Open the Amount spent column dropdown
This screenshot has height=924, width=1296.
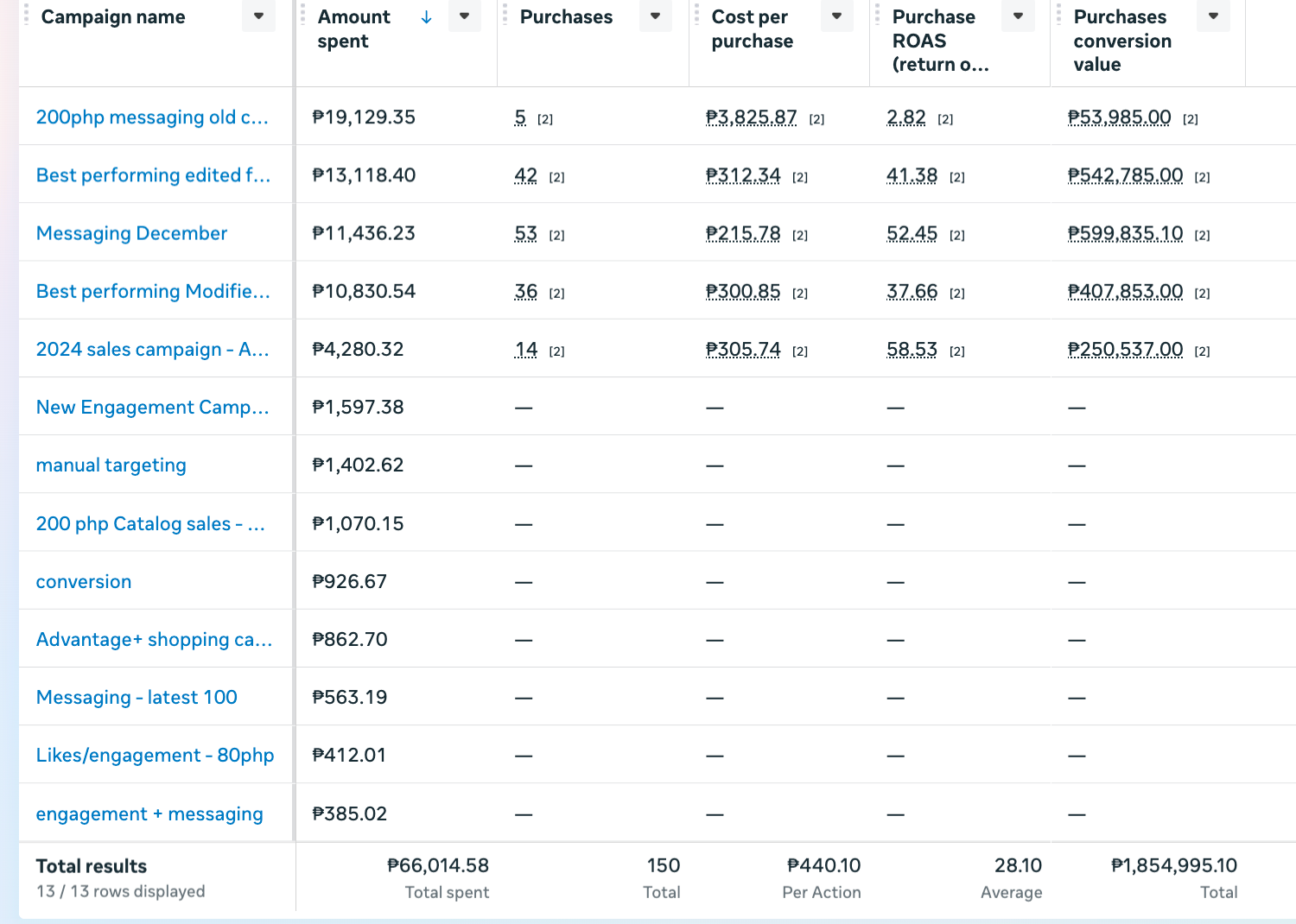pyautogui.click(x=465, y=16)
